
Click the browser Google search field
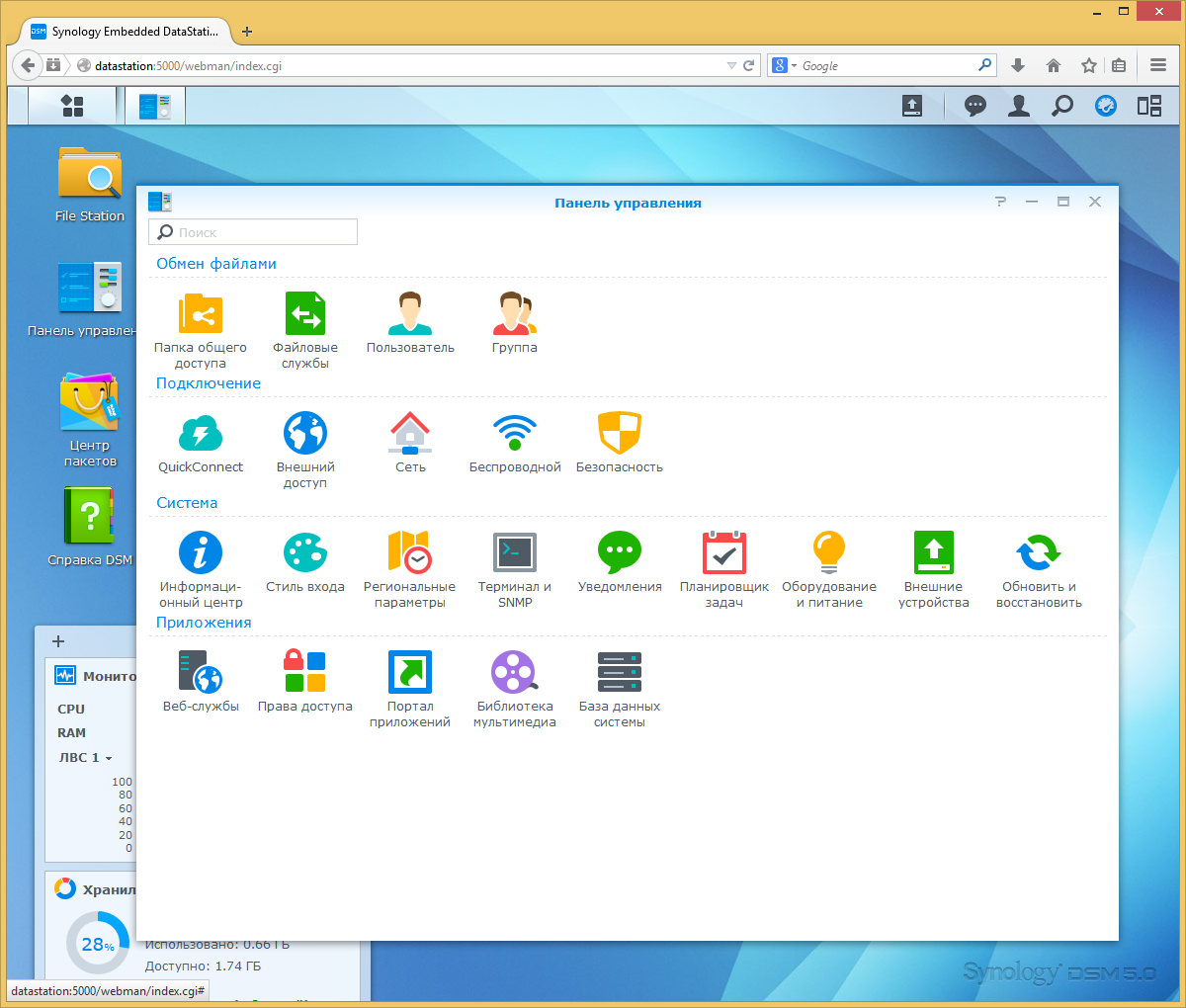(886, 66)
